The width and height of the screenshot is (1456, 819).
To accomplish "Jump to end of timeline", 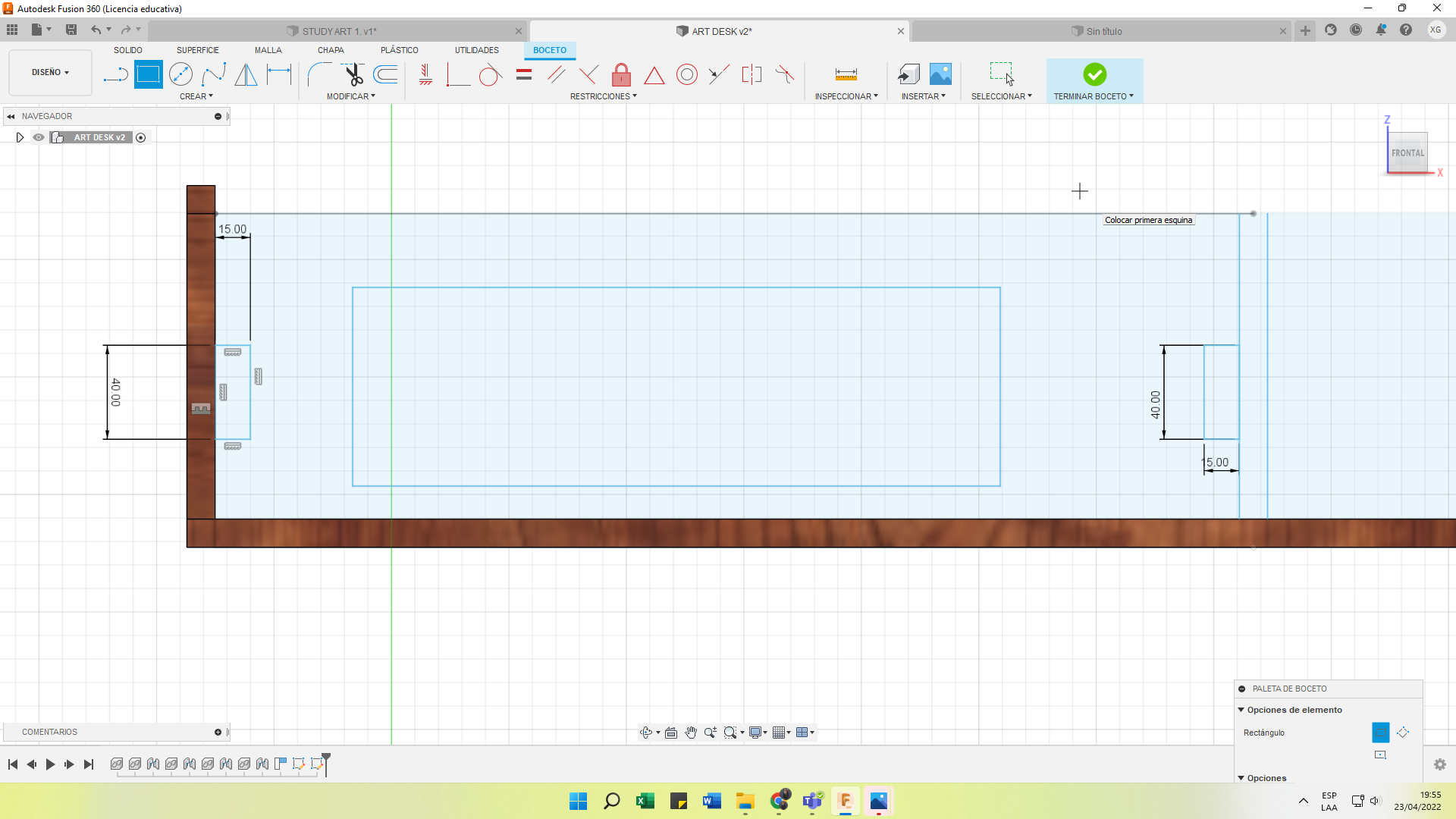I will coord(89,764).
